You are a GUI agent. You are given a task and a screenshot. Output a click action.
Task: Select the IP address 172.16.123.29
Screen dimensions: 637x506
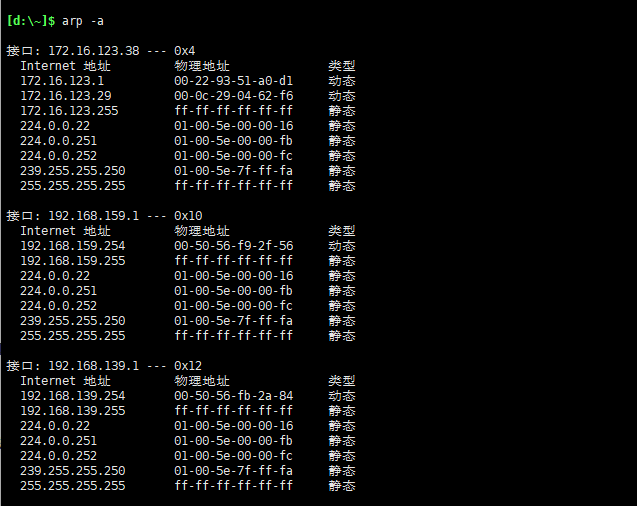click(66, 95)
